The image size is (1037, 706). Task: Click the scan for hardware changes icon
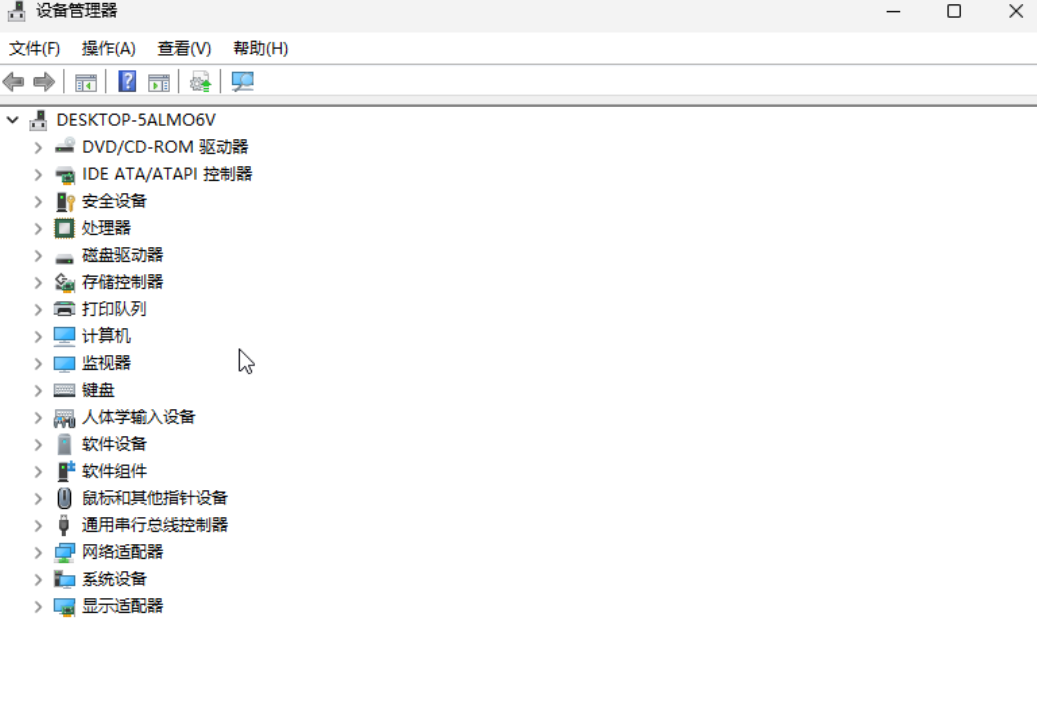(x=242, y=82)
